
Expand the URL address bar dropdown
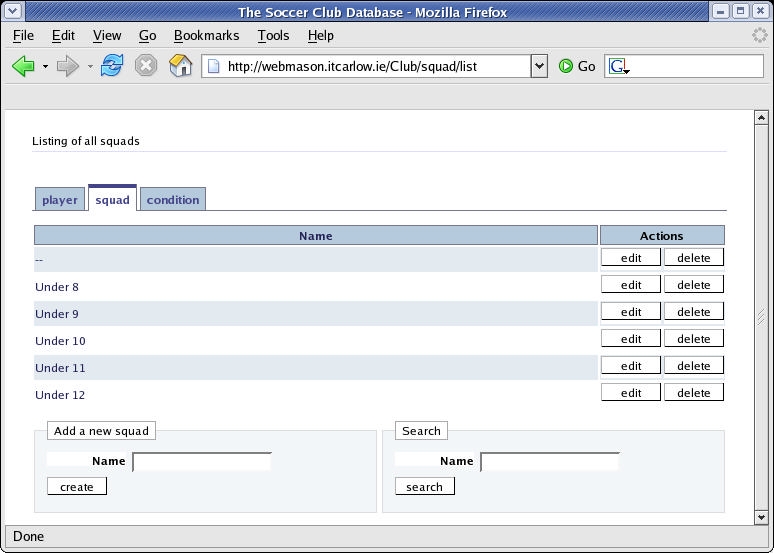point(540,67)
